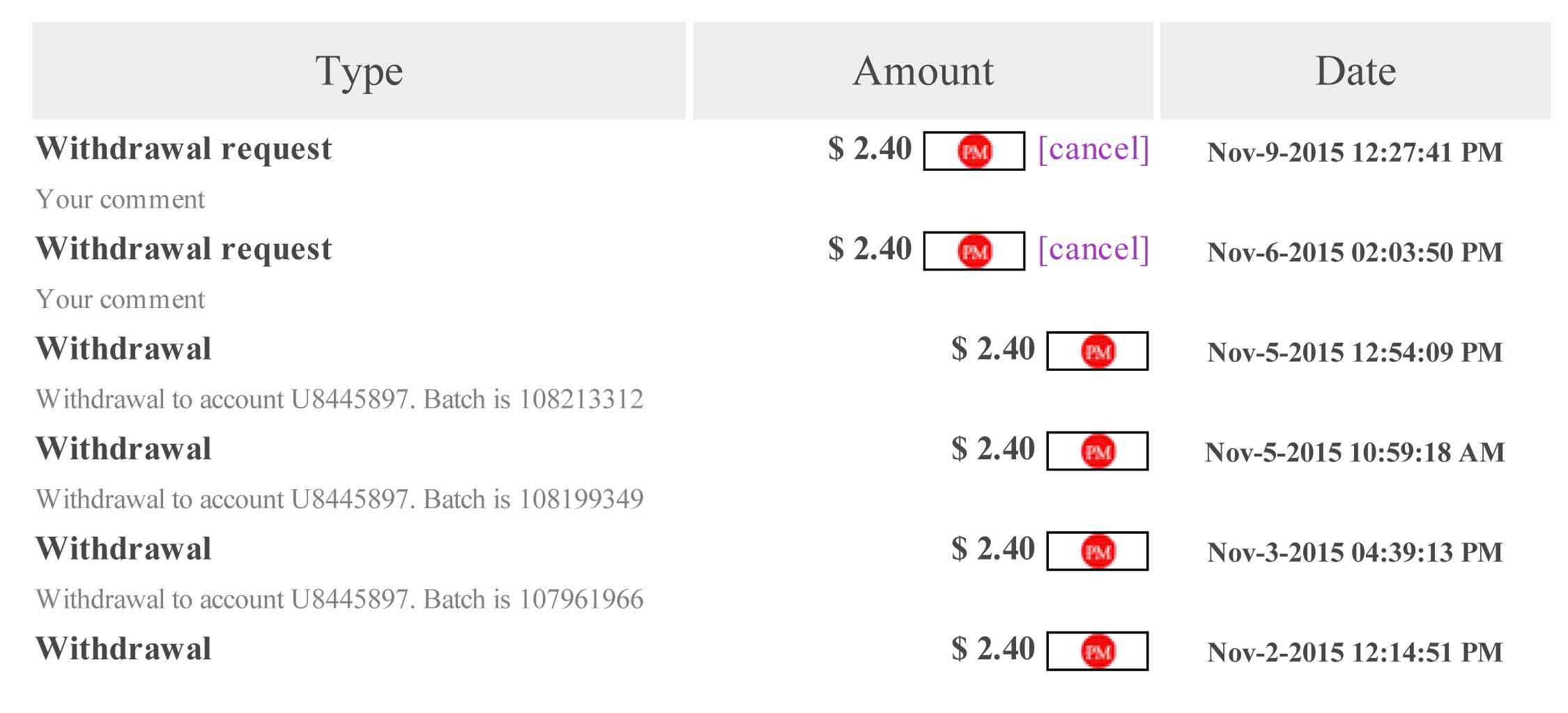1568x713 pixels.
Task: Click first Withdrawal request row title
Action: [x=184, y=149]
